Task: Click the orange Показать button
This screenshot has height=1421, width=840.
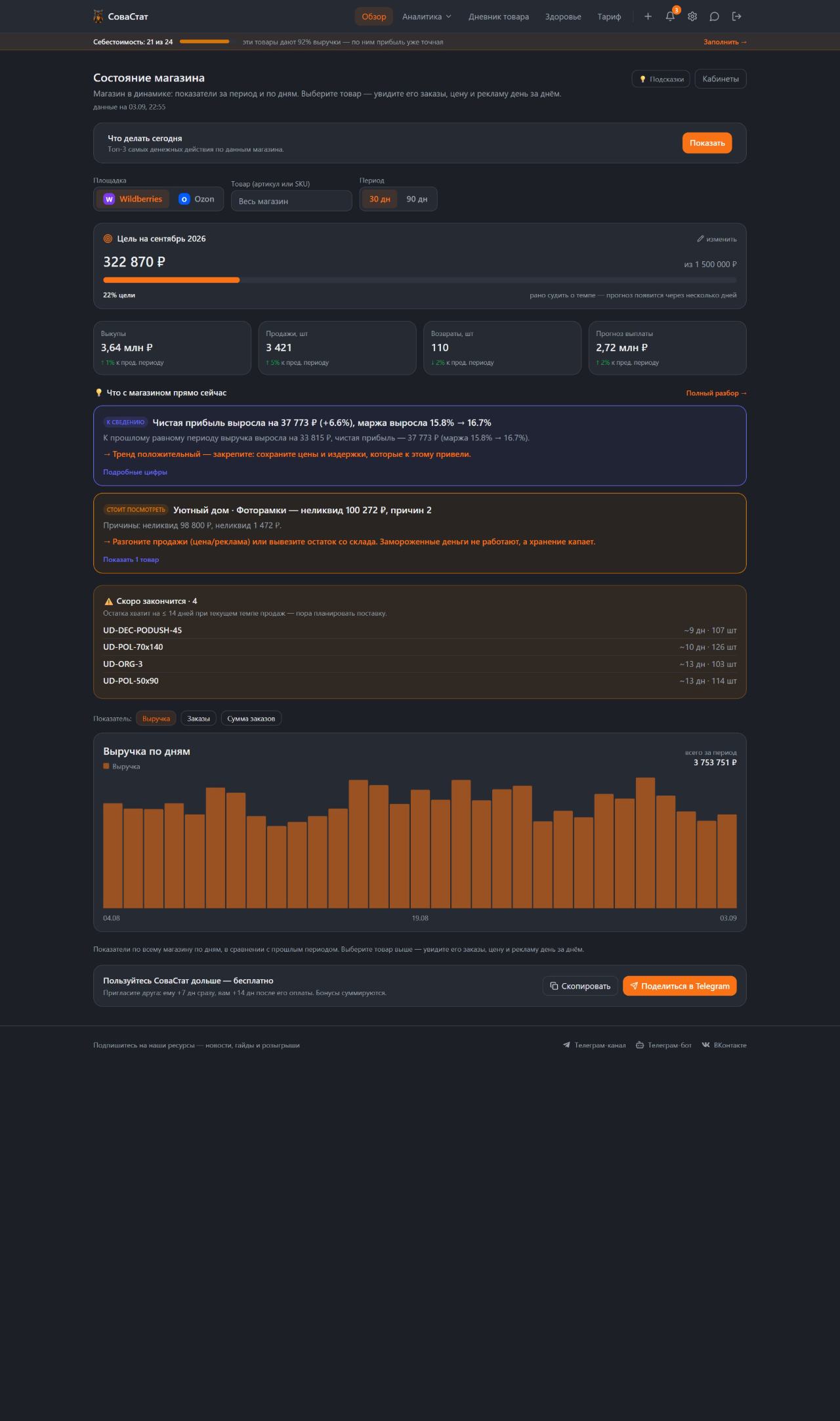Action: pyautogui.click(x=707, y=143)
